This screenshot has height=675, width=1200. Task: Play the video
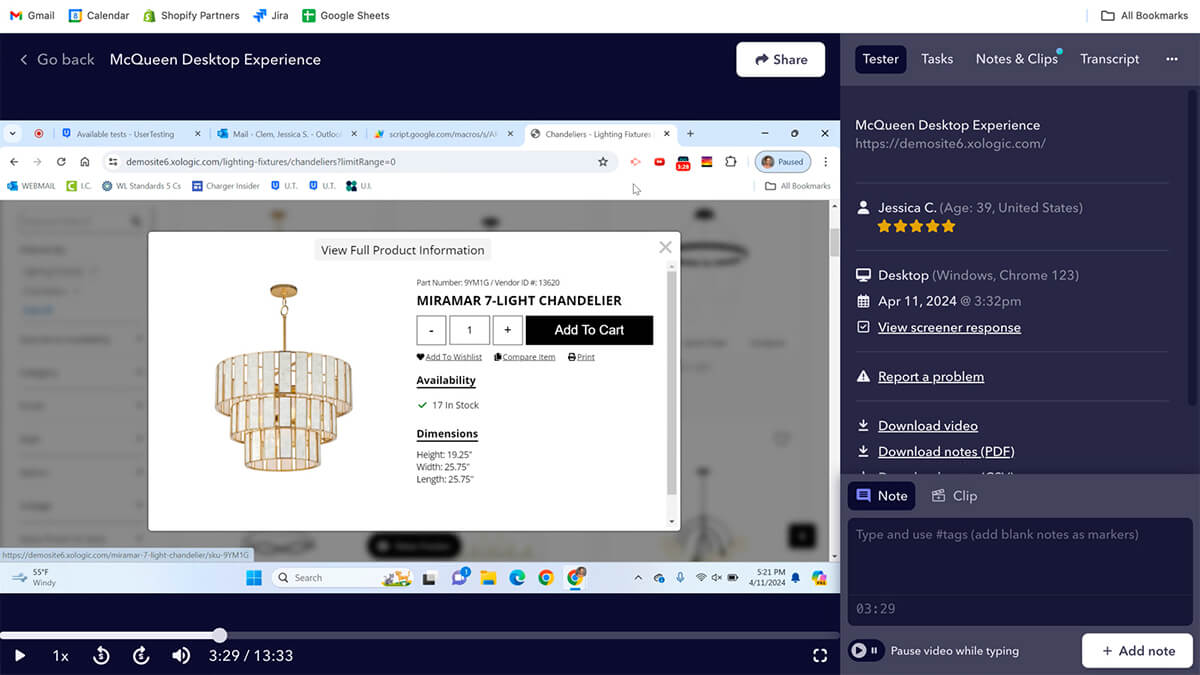20,656
